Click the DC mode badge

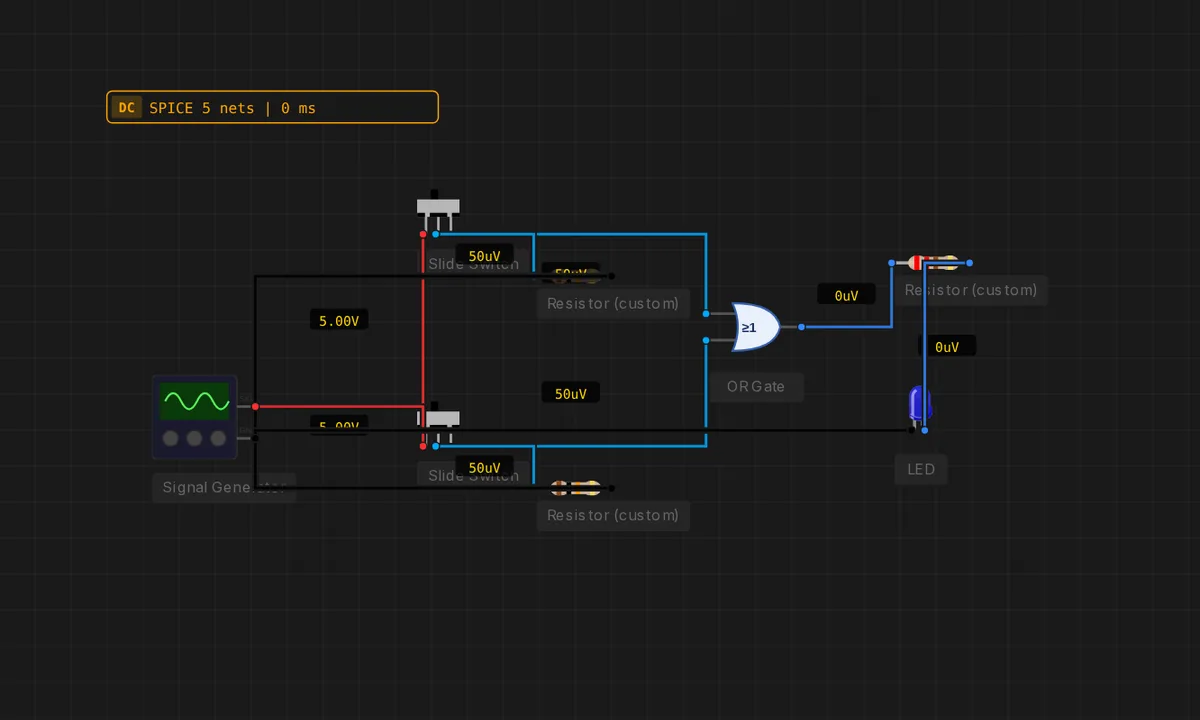(x=126, y=108)
